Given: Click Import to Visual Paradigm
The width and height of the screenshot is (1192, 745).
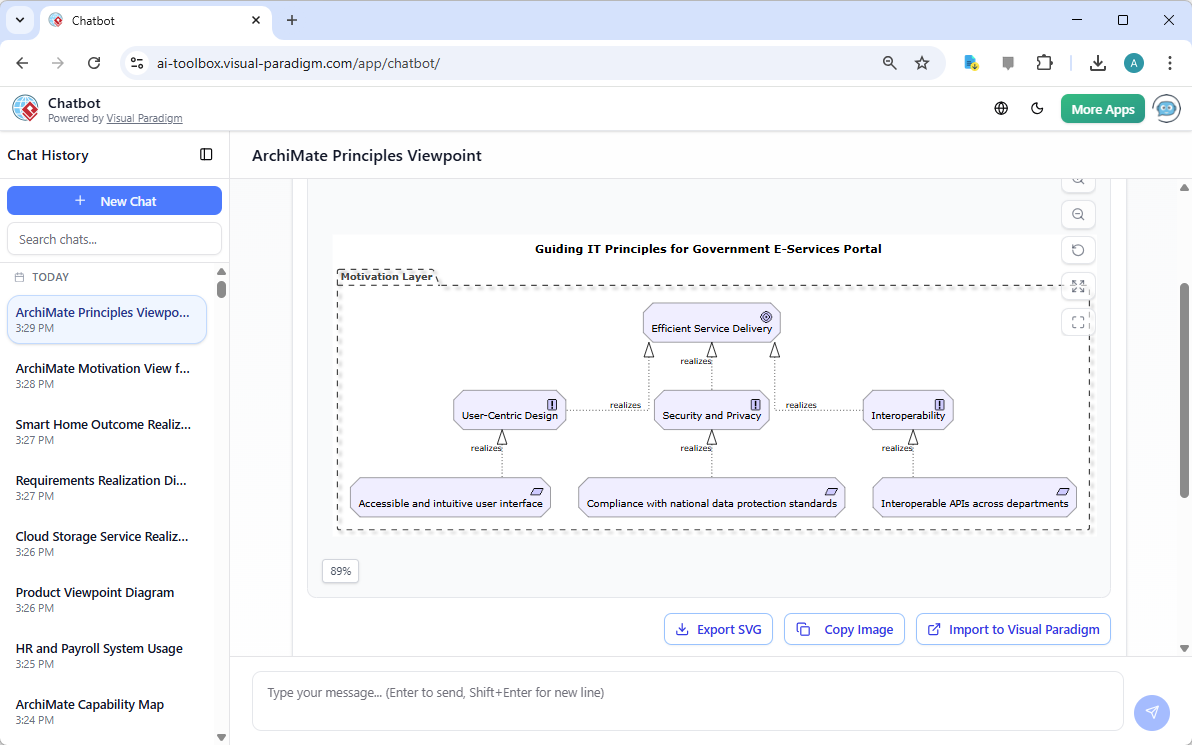Looking at the screenshot, I should tap(1013, 629).
